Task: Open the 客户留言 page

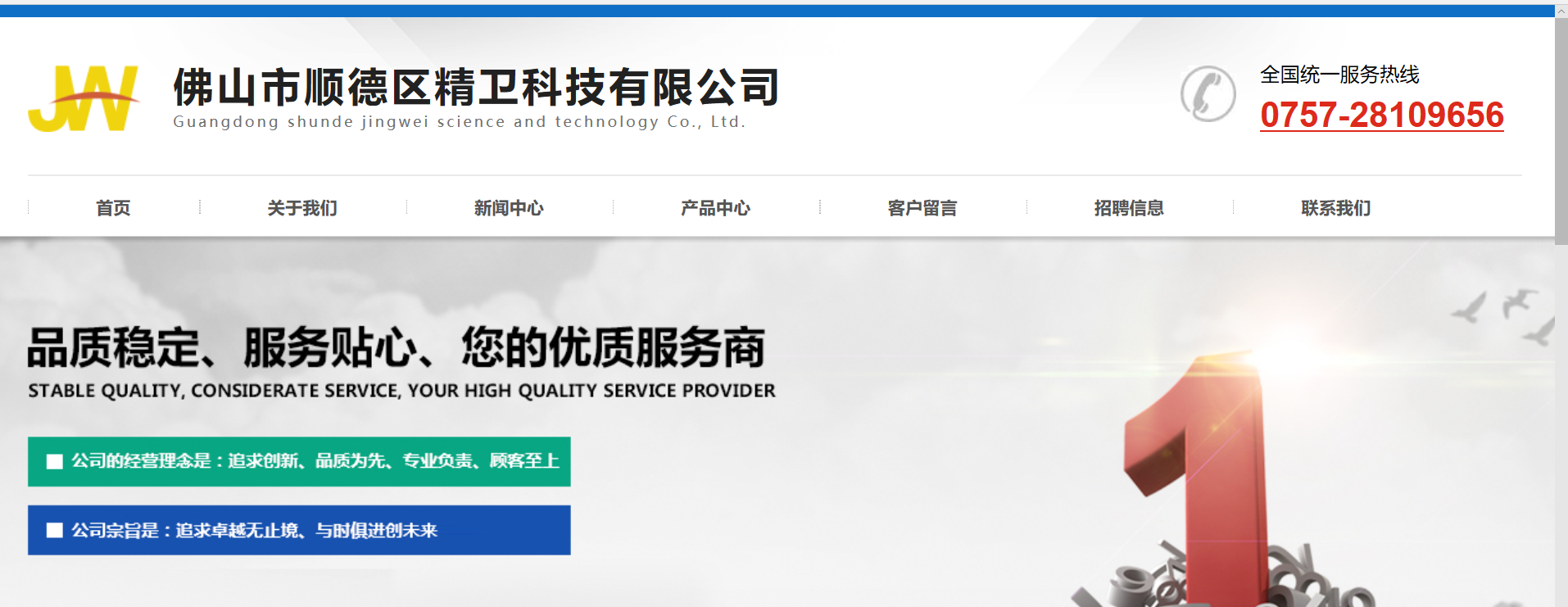Action: (x=922, y=208)
